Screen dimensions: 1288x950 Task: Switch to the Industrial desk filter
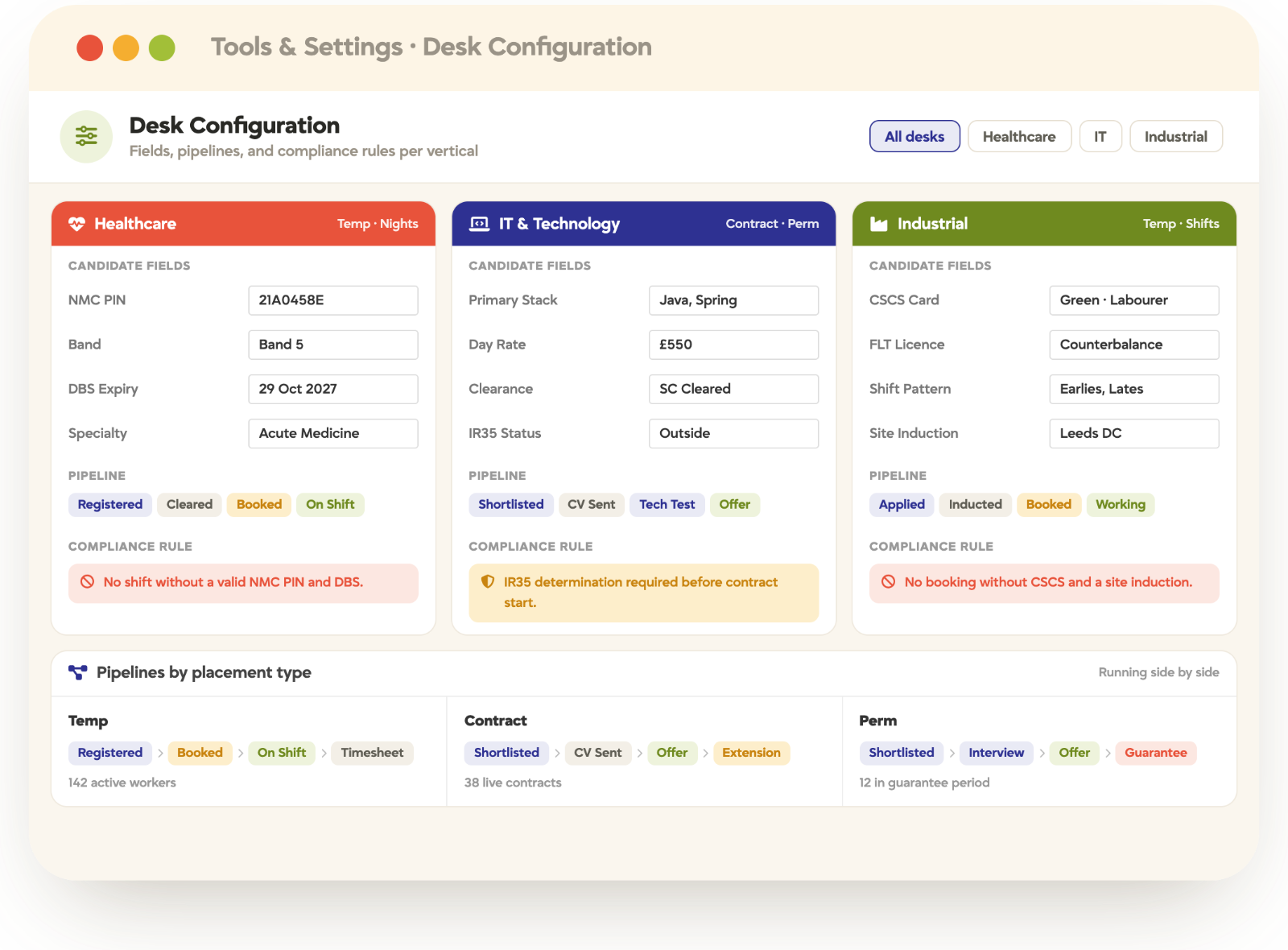point(1176,136)
